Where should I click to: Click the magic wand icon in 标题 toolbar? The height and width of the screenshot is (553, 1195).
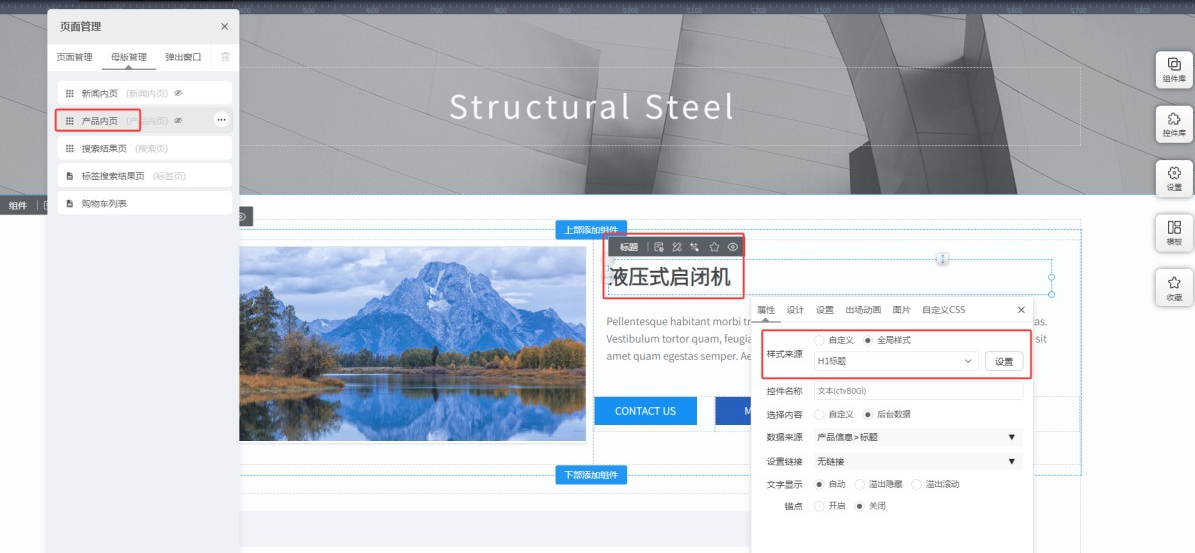(x=694, y=247)
